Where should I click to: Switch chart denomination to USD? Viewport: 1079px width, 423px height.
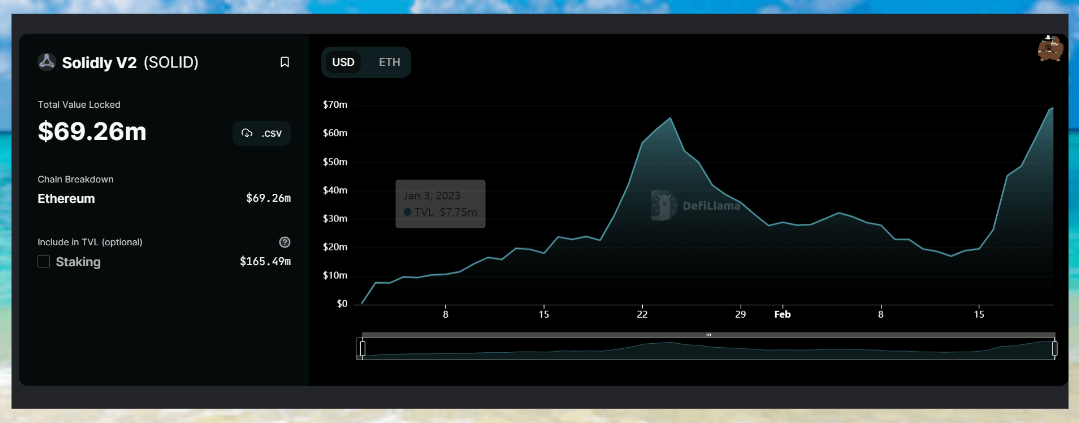pos(343,62)
